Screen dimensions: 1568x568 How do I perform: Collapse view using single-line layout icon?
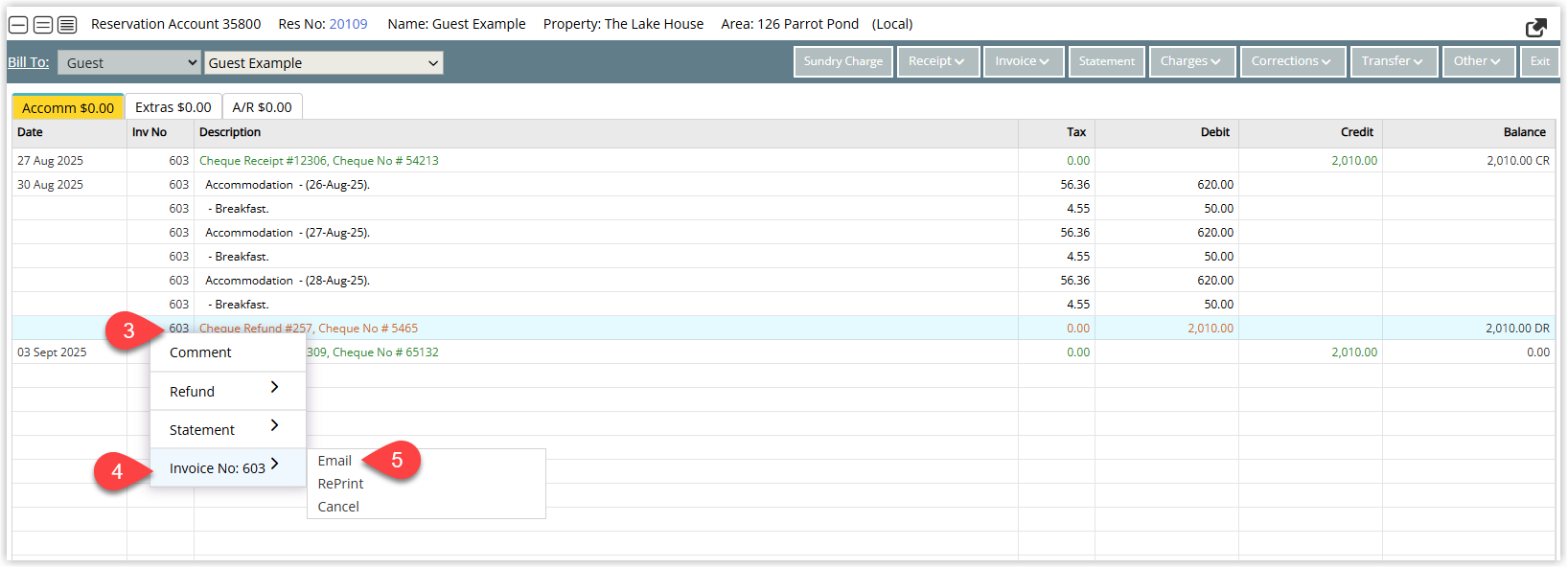click(x=18, y=25)
